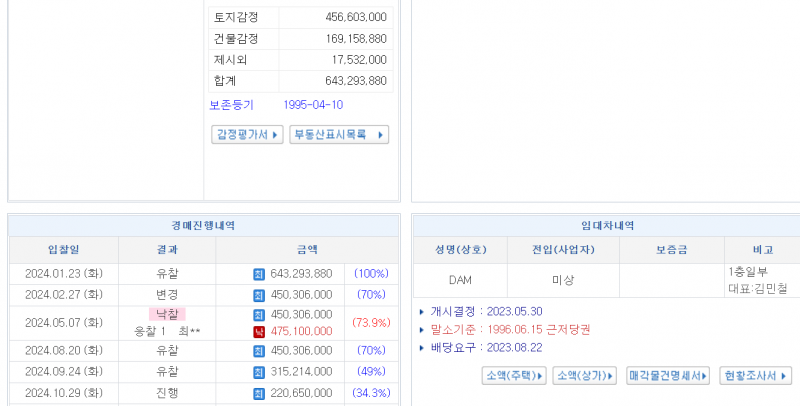Click the 최 icon beside 315,214,000
This screenshot has height=406, width=800.
[259, 372]
